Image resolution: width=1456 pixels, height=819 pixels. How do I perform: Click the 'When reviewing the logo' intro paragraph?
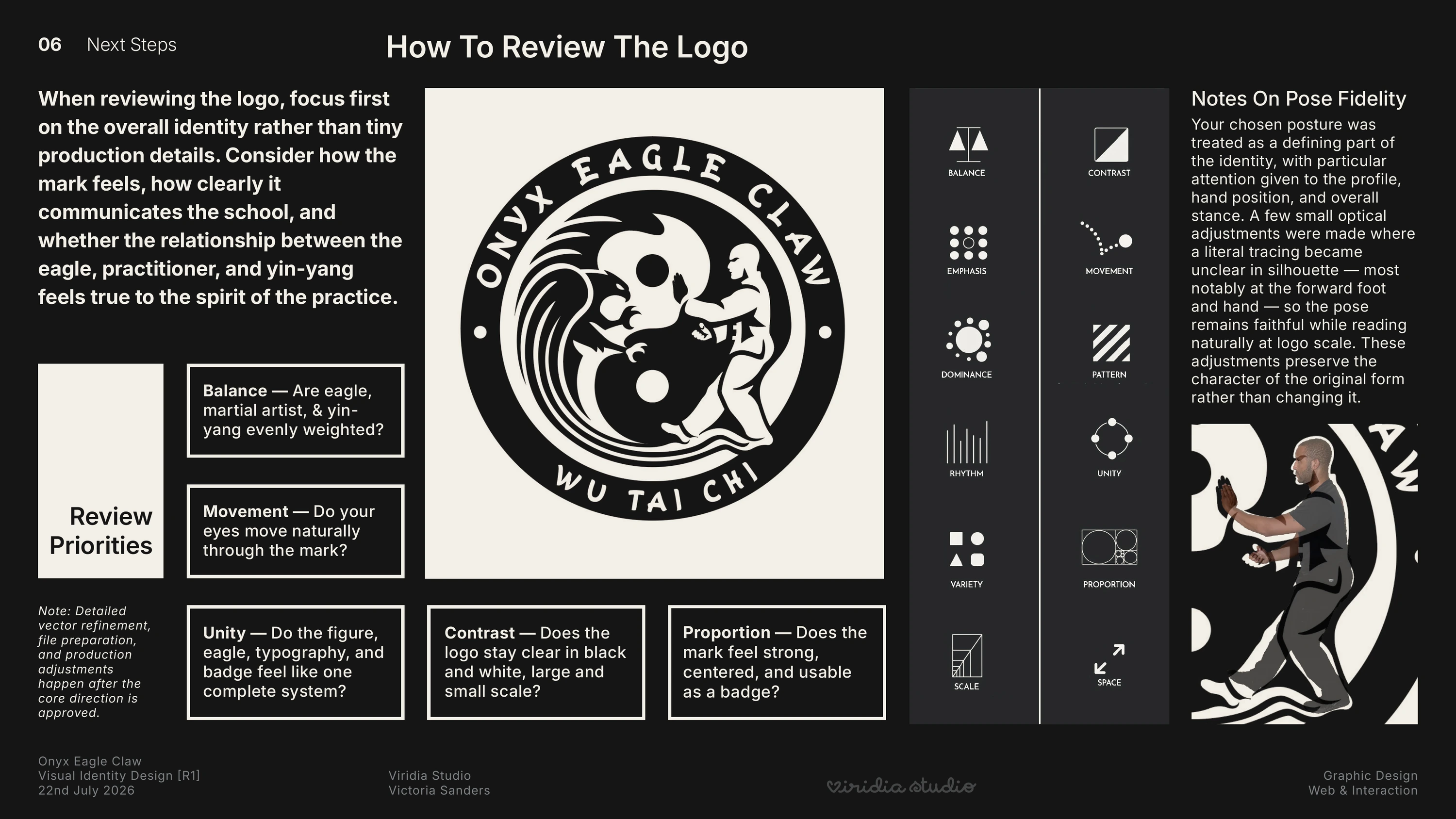(220, 198)
